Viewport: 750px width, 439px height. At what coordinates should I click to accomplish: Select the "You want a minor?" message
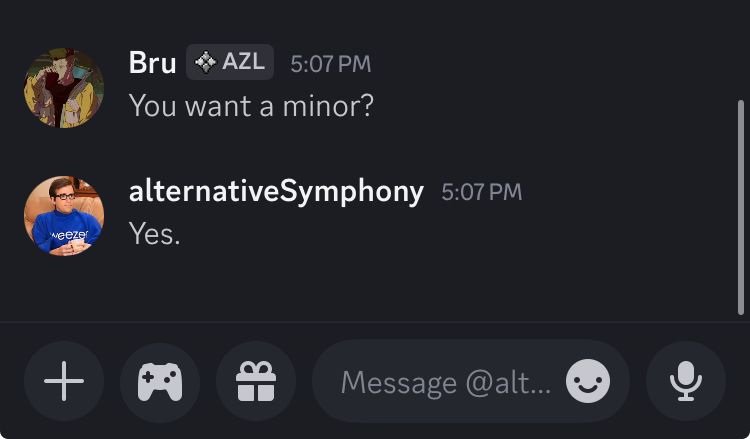[251, 105]
